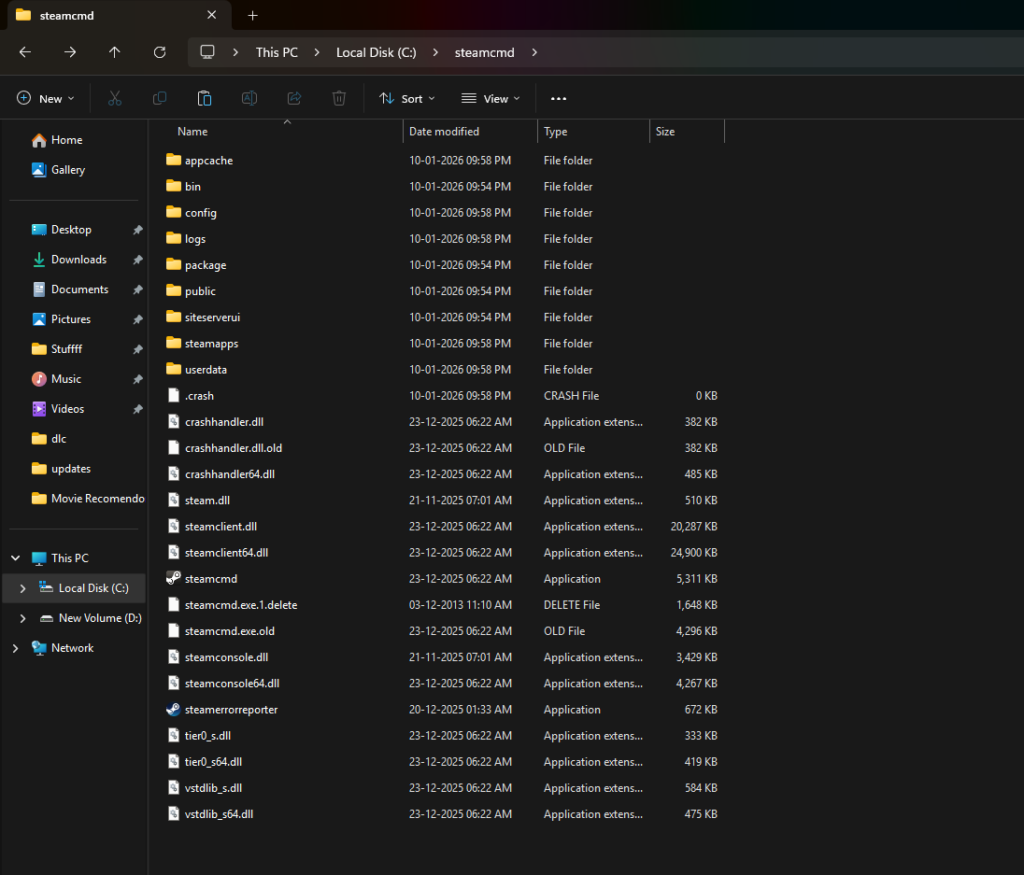Go up one directory level

tap(114, 52)
